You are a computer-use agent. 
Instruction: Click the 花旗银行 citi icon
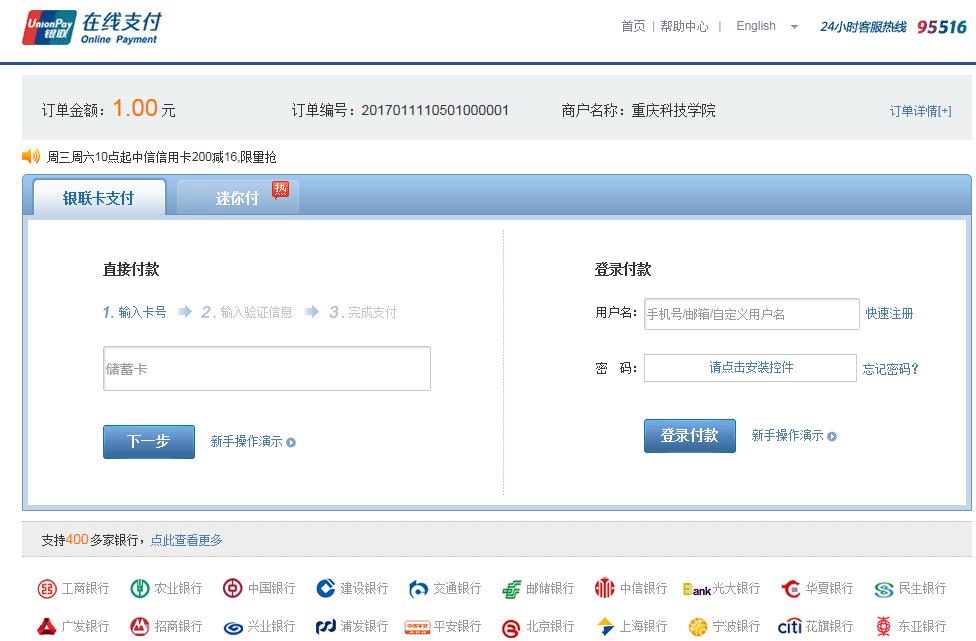(790, 626)
